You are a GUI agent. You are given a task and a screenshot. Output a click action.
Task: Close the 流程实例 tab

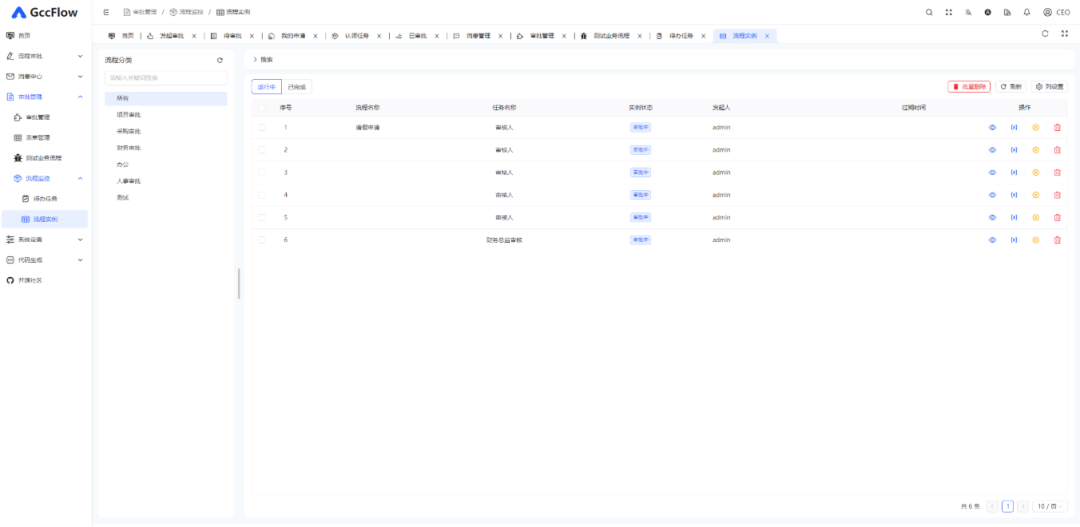[x=767, y=36]
